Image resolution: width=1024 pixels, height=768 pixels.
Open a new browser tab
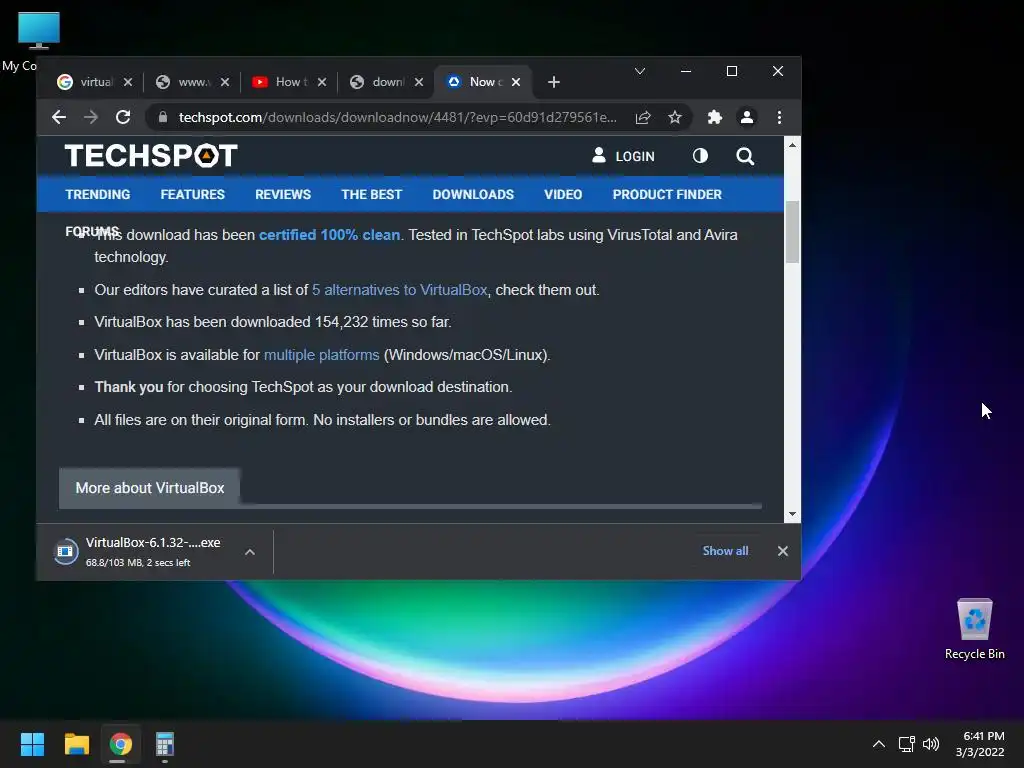[554, 82]
